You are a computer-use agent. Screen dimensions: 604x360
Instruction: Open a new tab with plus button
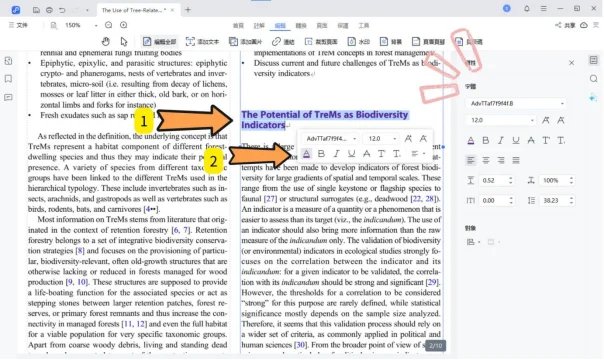coord(188,10)
